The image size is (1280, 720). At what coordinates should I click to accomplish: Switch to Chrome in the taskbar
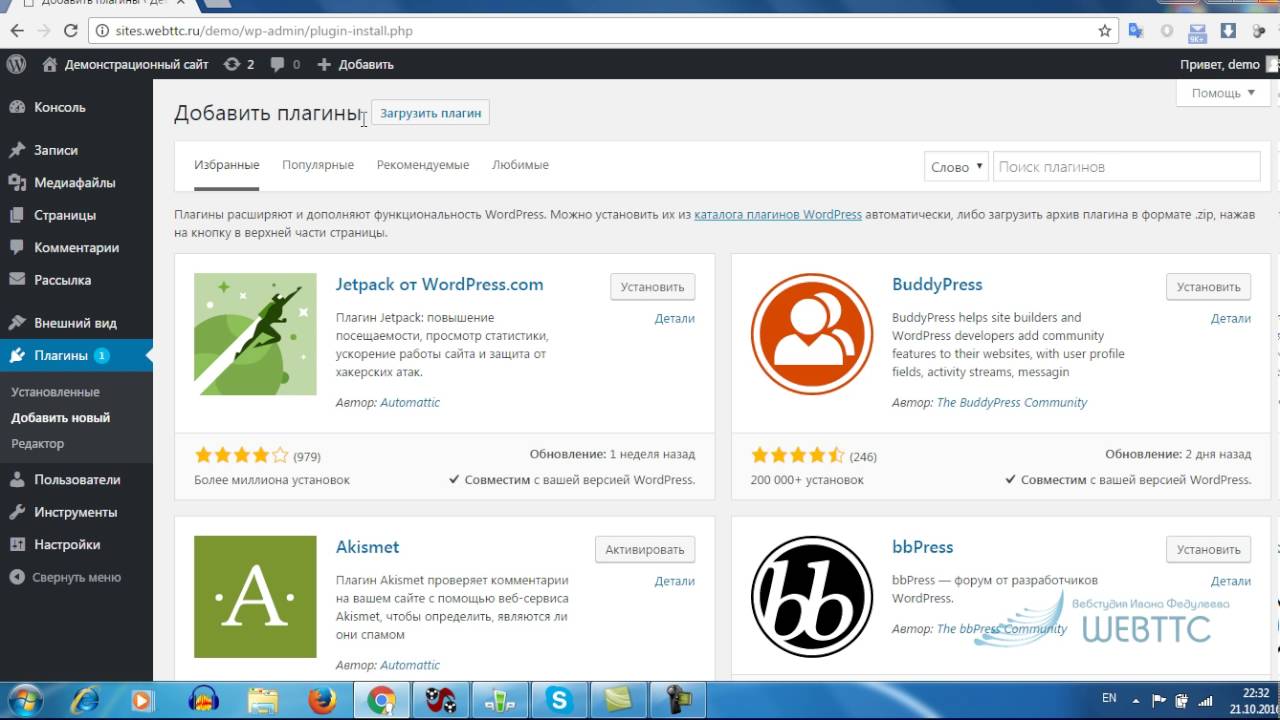pos(381,700)
